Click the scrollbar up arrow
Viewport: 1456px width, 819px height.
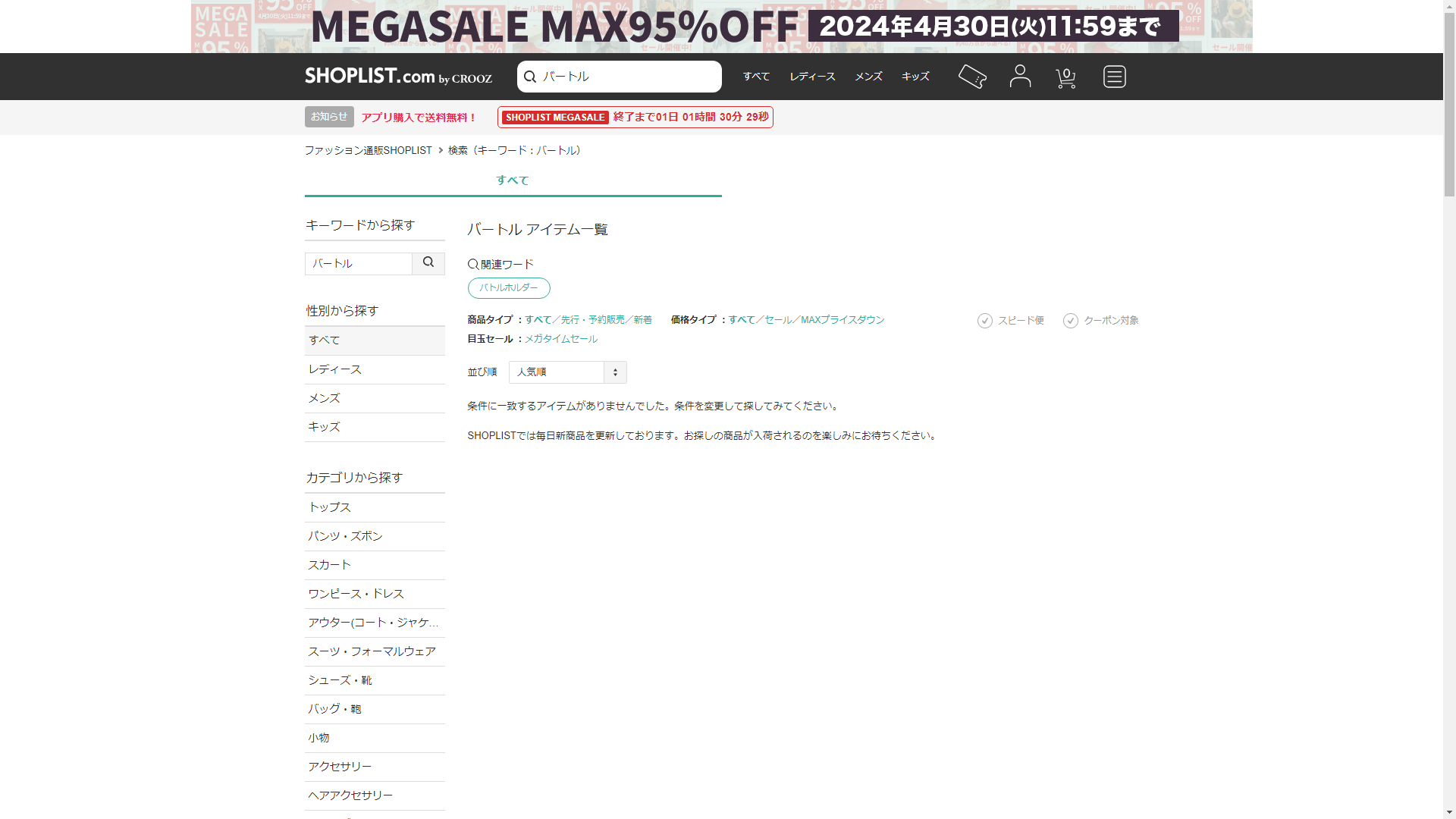[x=1449, y=6]
